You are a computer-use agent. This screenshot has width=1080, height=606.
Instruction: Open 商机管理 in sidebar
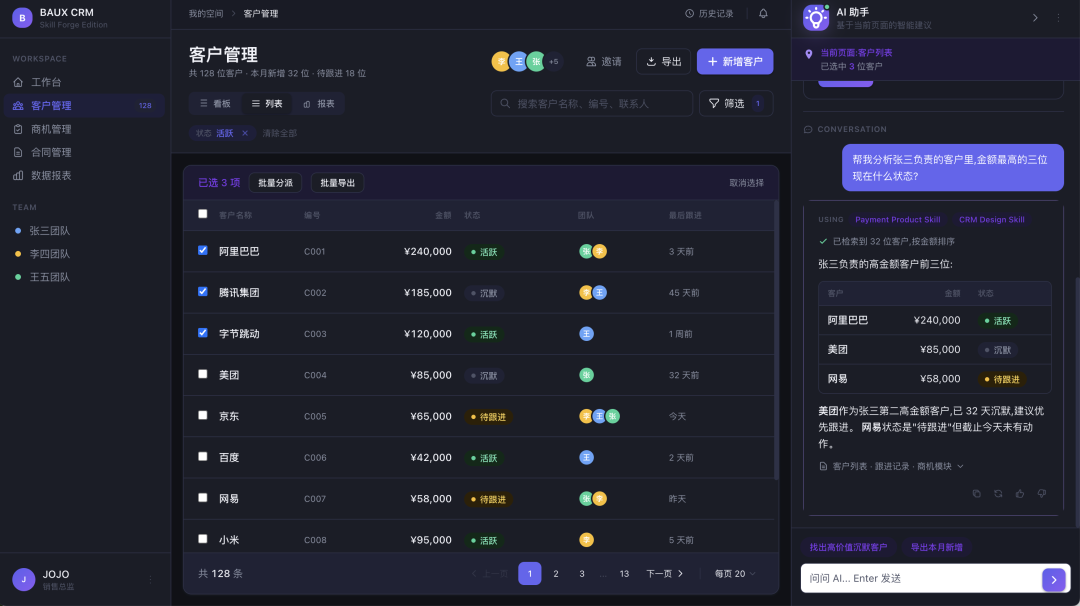pyautogui.click(x=85, y=129)
